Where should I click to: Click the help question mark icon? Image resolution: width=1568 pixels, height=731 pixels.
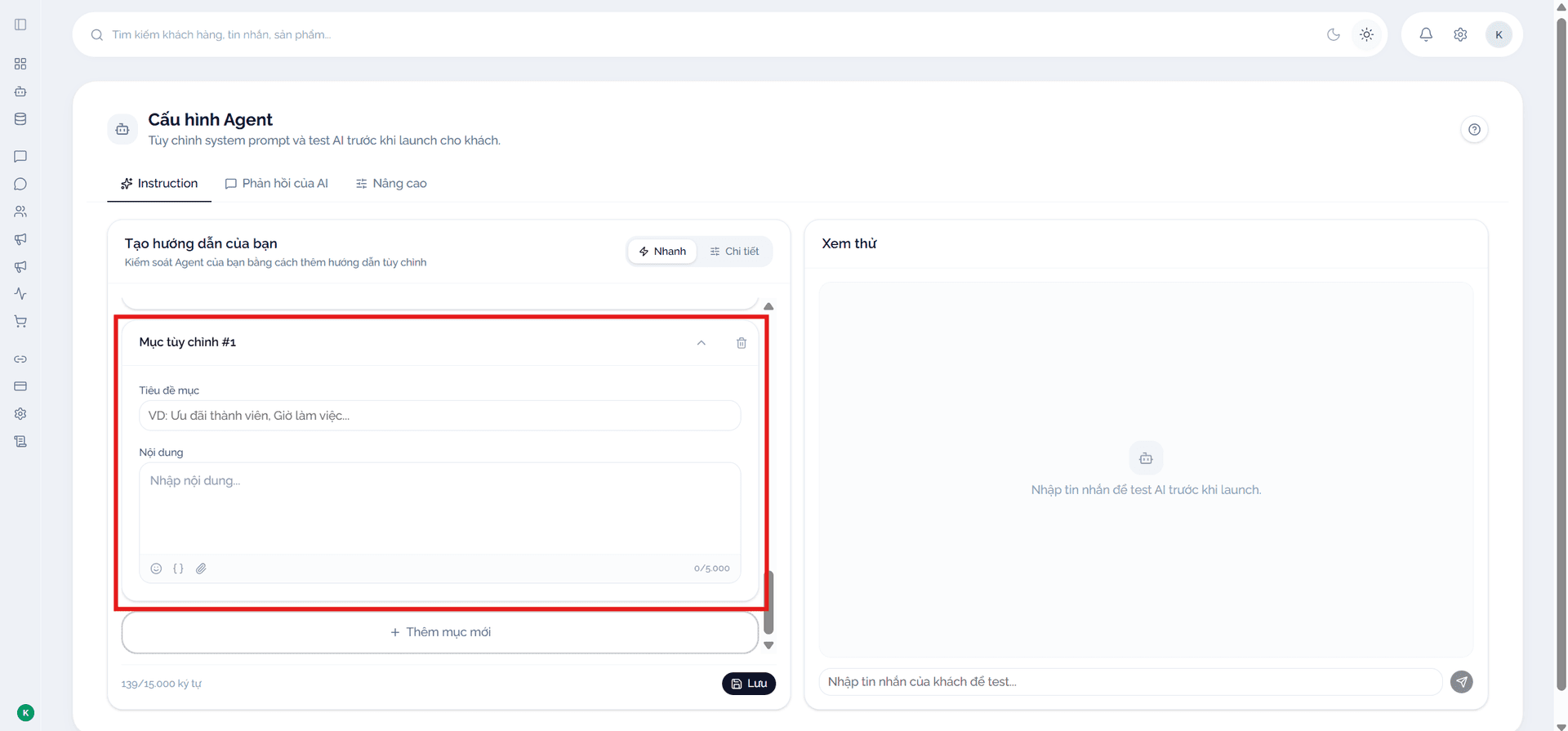pos(1474,129)
